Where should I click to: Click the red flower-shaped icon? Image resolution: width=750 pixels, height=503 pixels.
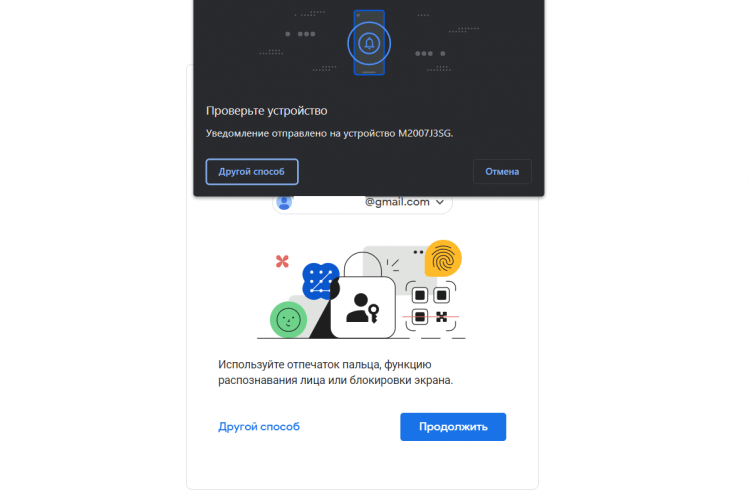pyautogui.click(x=282, y=261)
